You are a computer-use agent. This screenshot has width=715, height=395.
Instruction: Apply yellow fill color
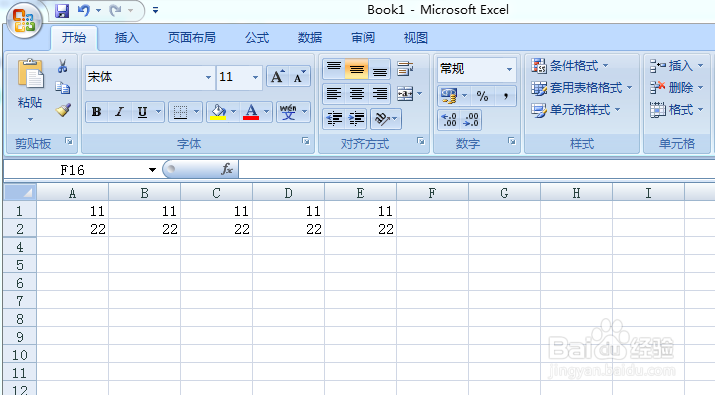pyautogui.click(x=218, y=112)
